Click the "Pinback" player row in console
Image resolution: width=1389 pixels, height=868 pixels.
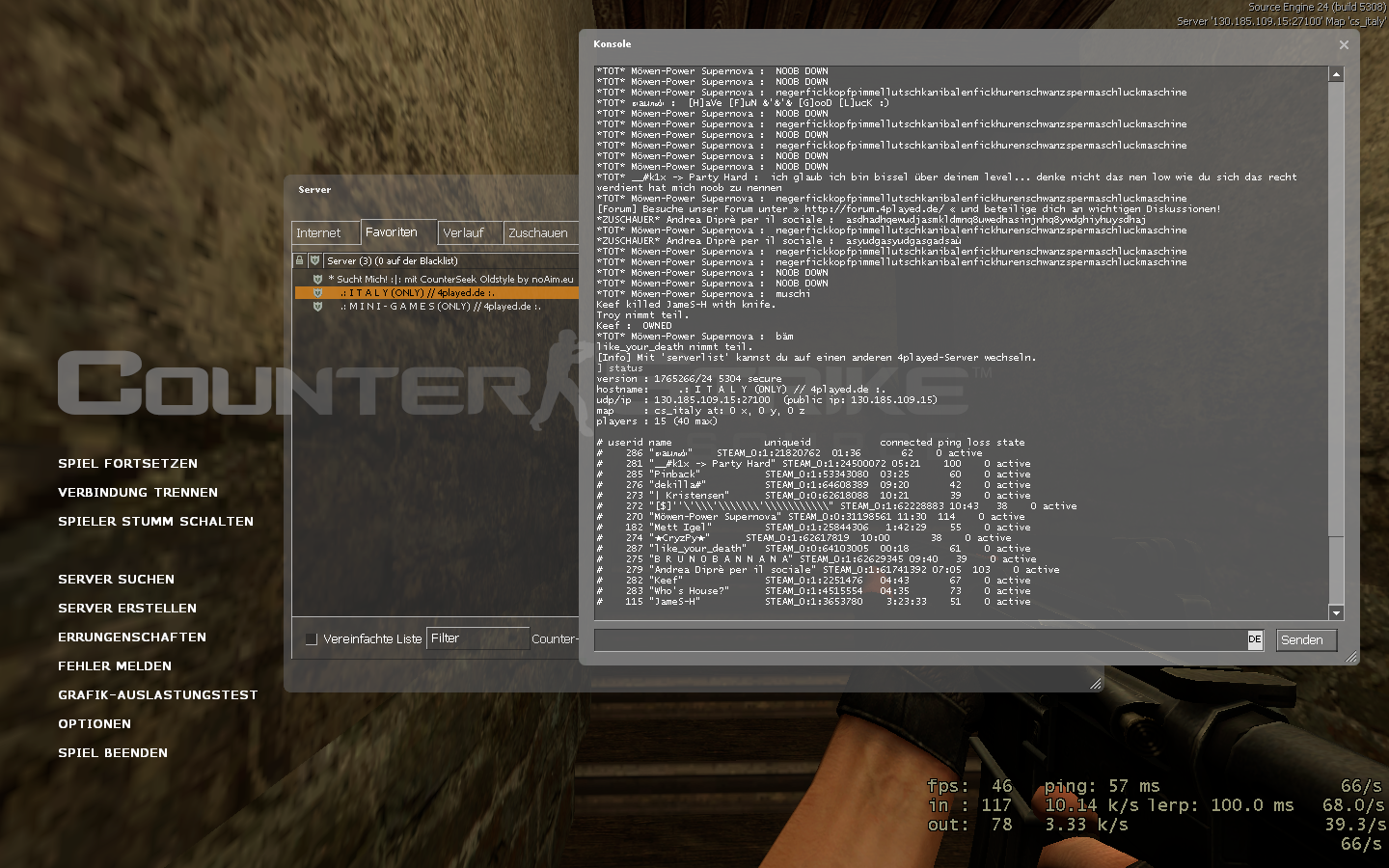(813, 475)
